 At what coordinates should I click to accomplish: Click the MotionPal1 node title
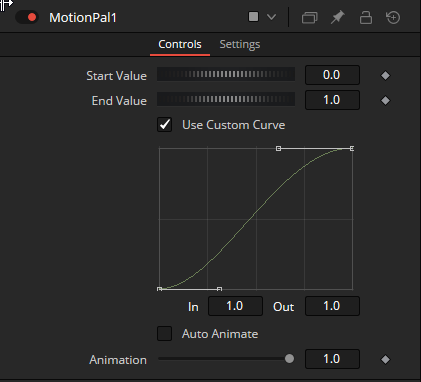[x=83, y=18]
